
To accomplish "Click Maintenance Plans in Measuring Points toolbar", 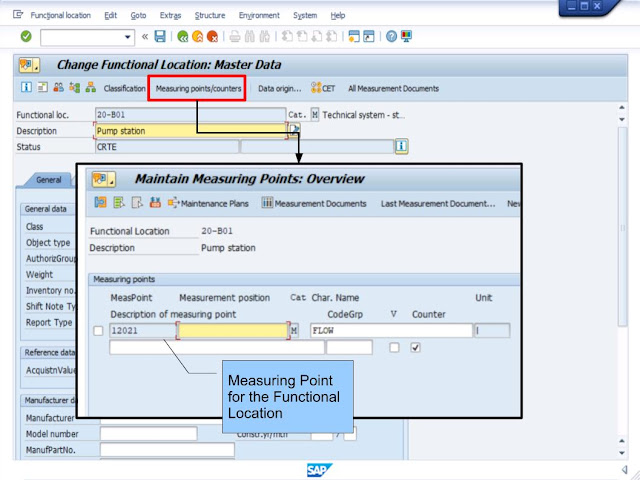I will 209,203.
